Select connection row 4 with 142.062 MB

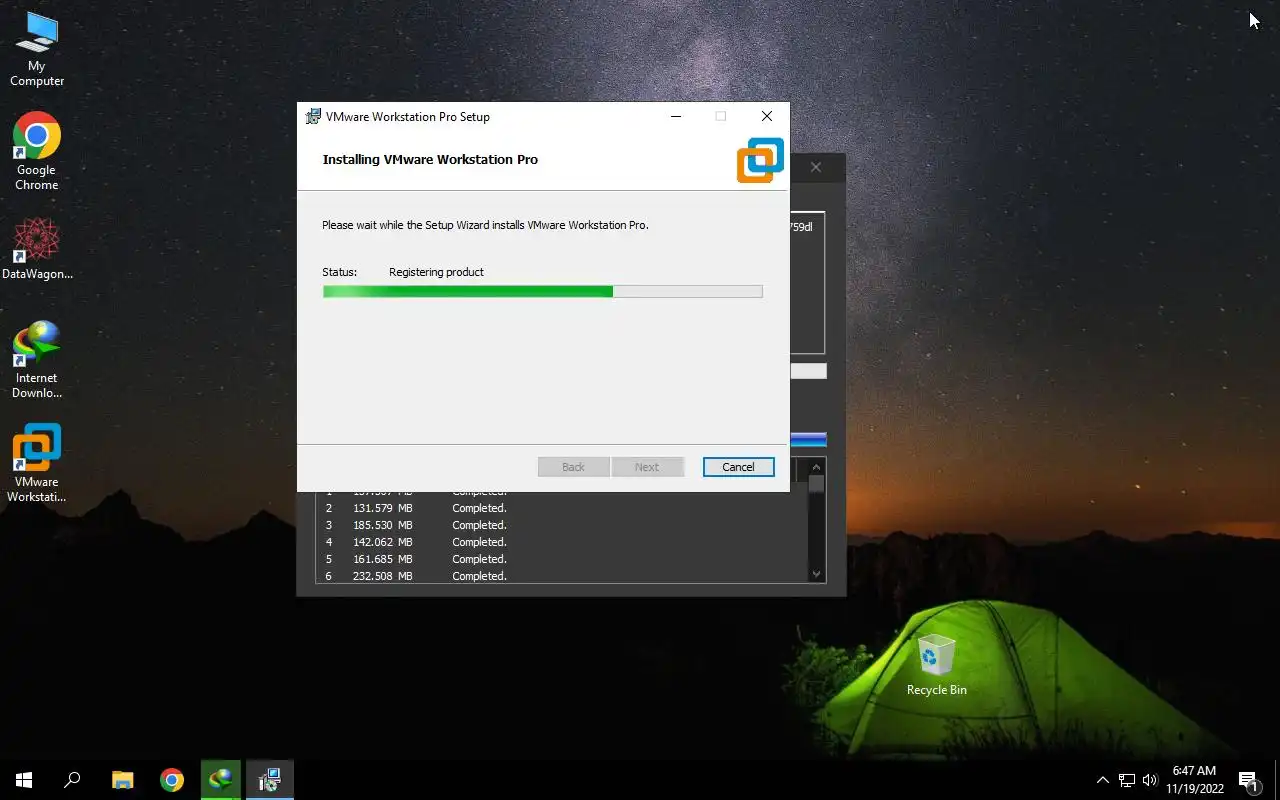coord(561,542)
